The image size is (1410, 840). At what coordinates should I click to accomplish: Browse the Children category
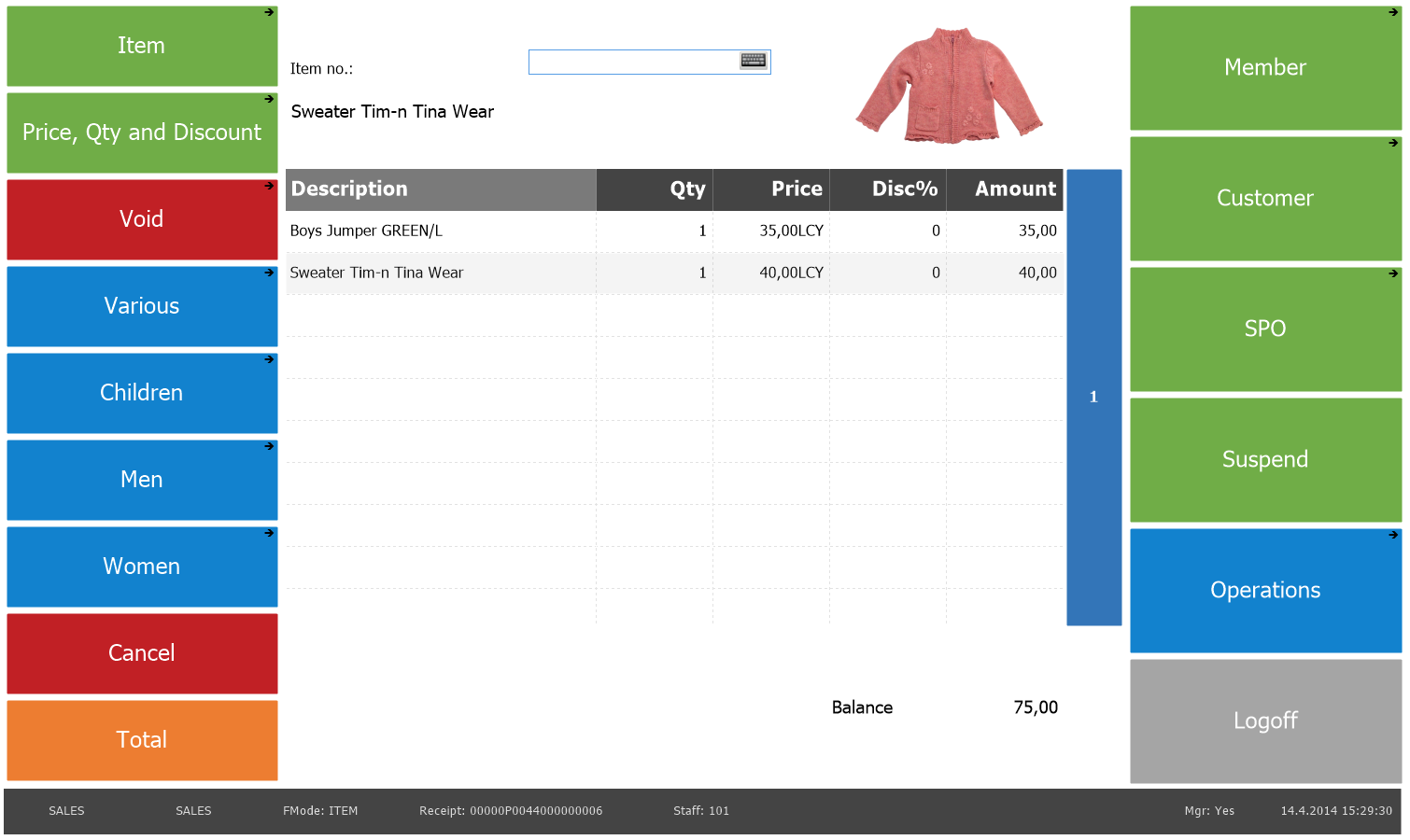click(x=142, y=393)
